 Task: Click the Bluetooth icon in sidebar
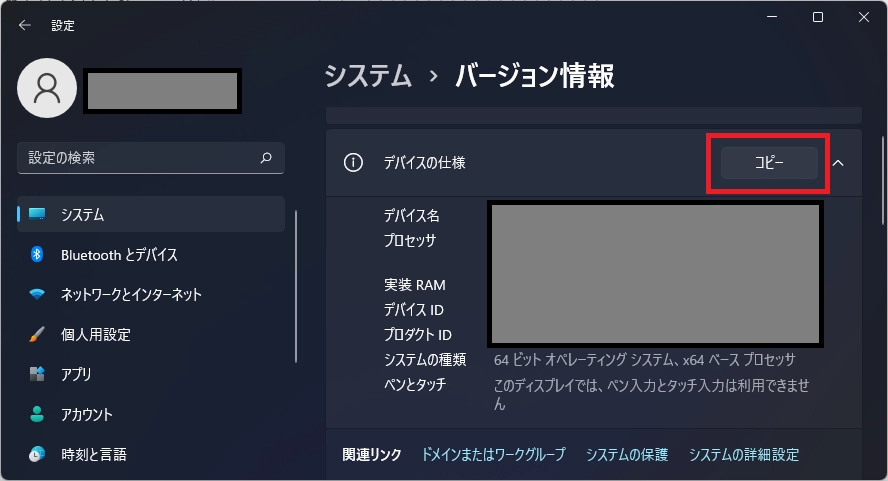pyautogui.click(x=37, y=254)
